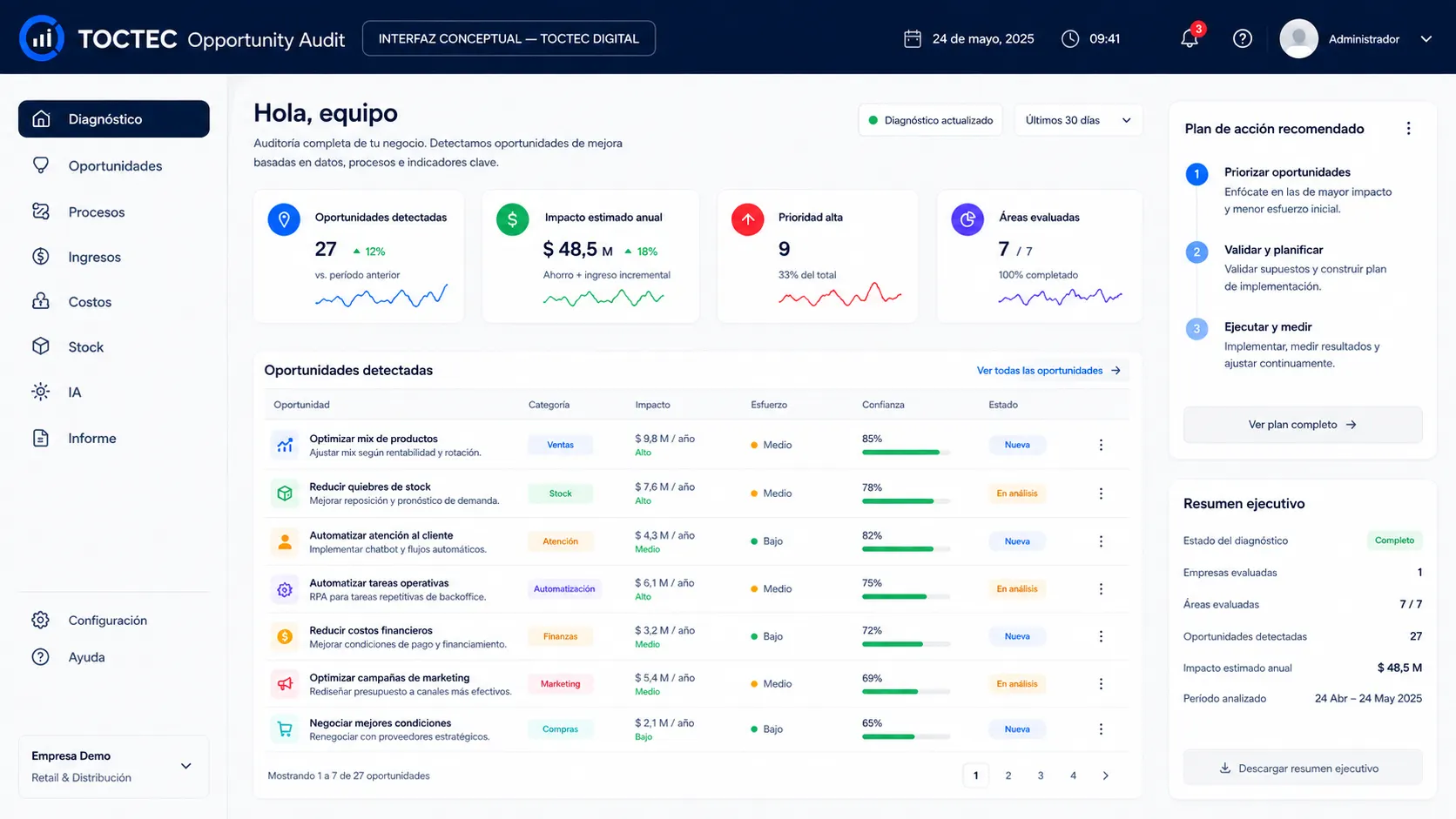
Task: Open Plan de acción recomendado options menu
Action: pos(1408,129)
